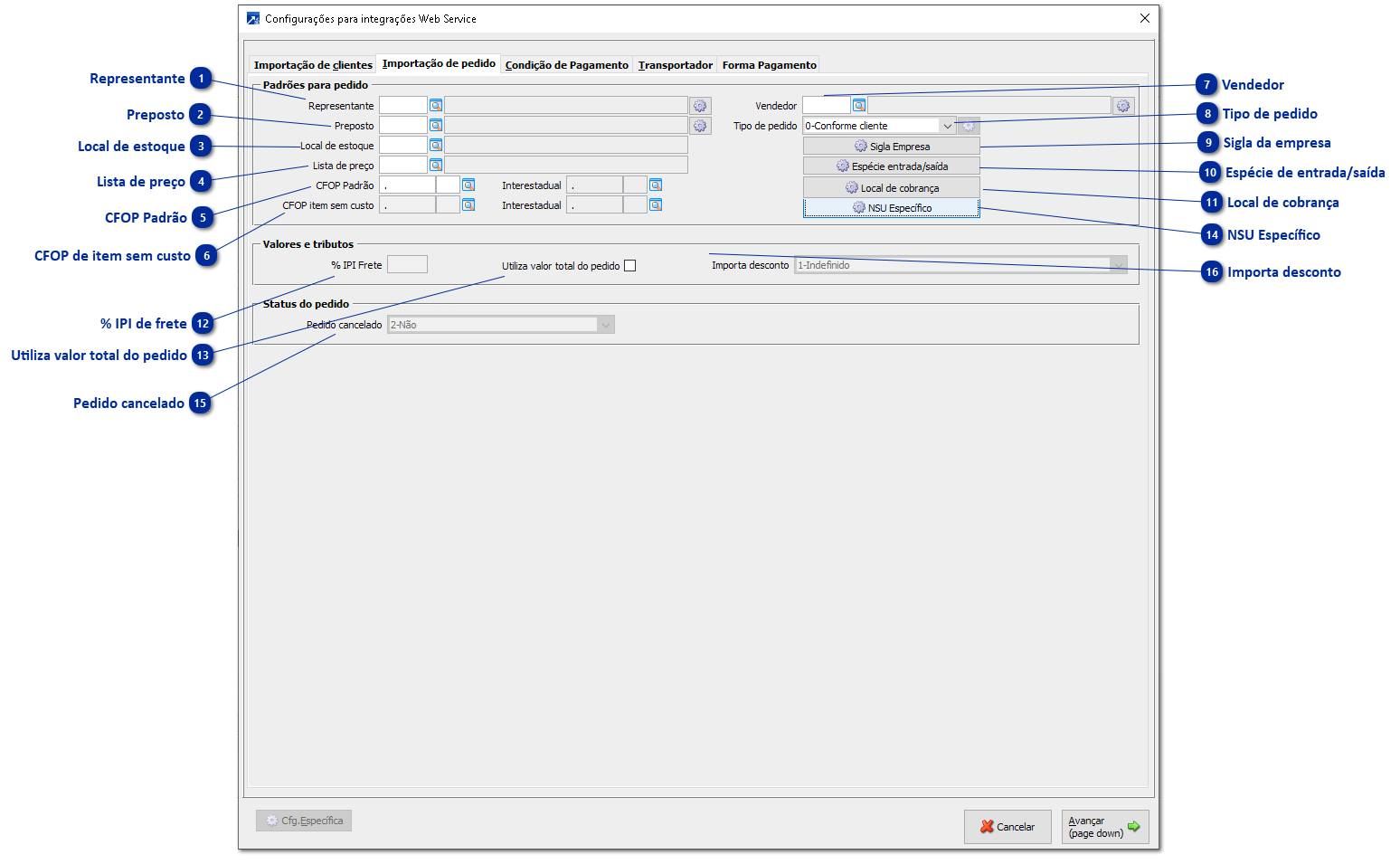Open the Espécie entrada/saída button
1400x864 pixels.
[892, 166]
